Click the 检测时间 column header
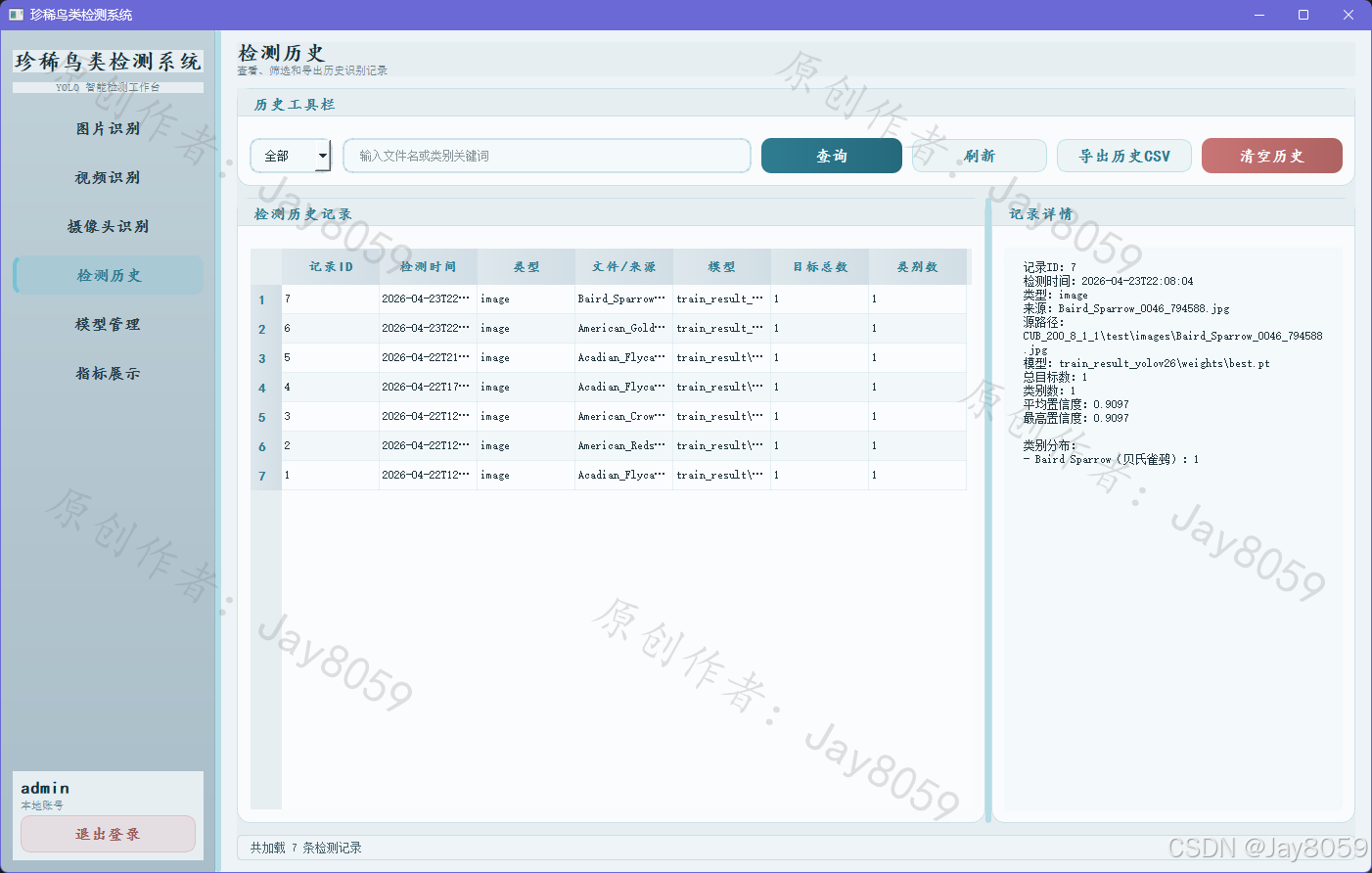The height and width of the screenshot is (873, 1372). 429,266
